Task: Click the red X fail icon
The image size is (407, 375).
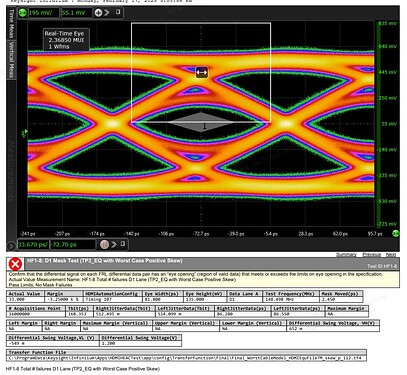Action: coord(15,264)
